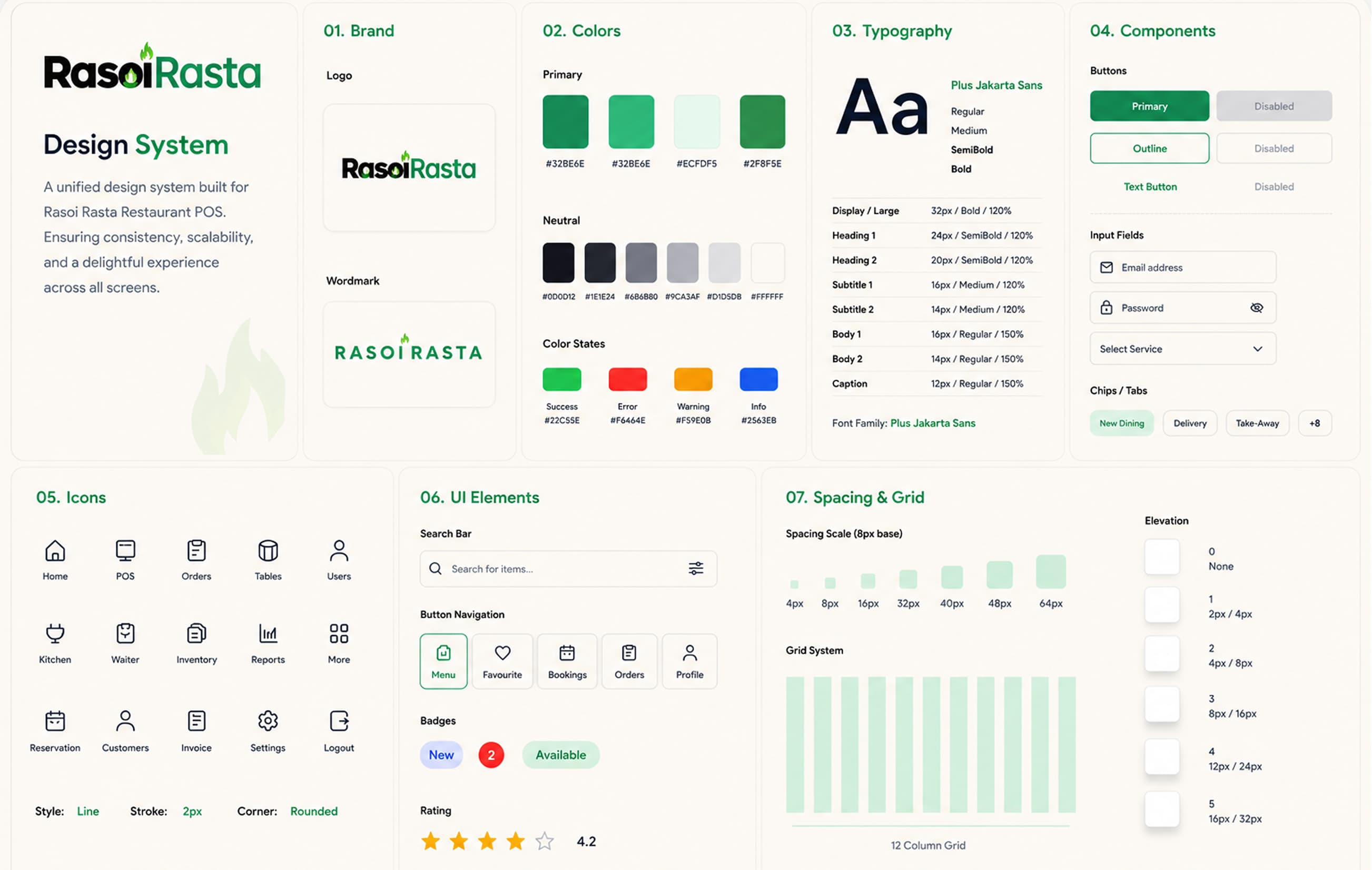Open the Invoice icon

click(196, 721)
